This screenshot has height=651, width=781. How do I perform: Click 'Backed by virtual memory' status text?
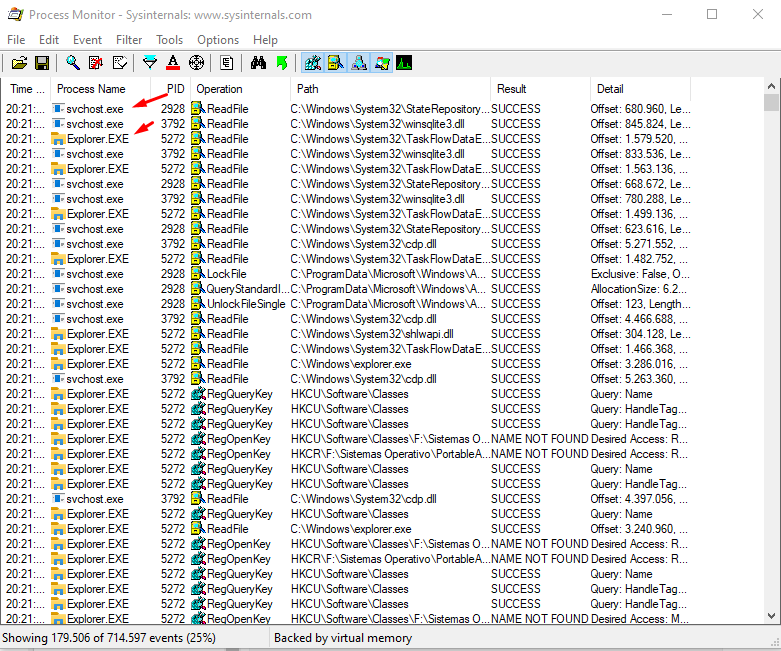coord(343,638)
